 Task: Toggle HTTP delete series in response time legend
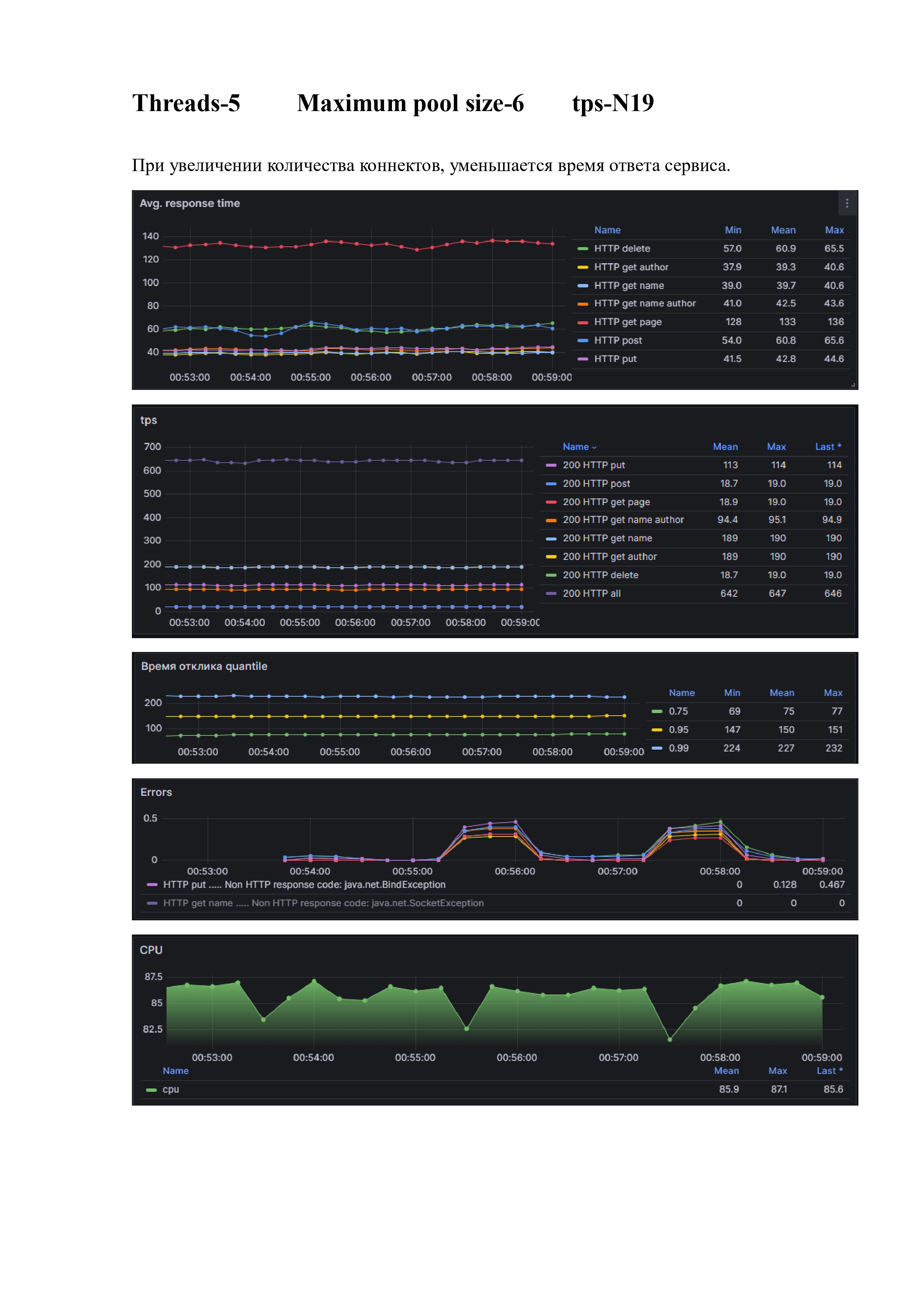(x=622, y=248)
